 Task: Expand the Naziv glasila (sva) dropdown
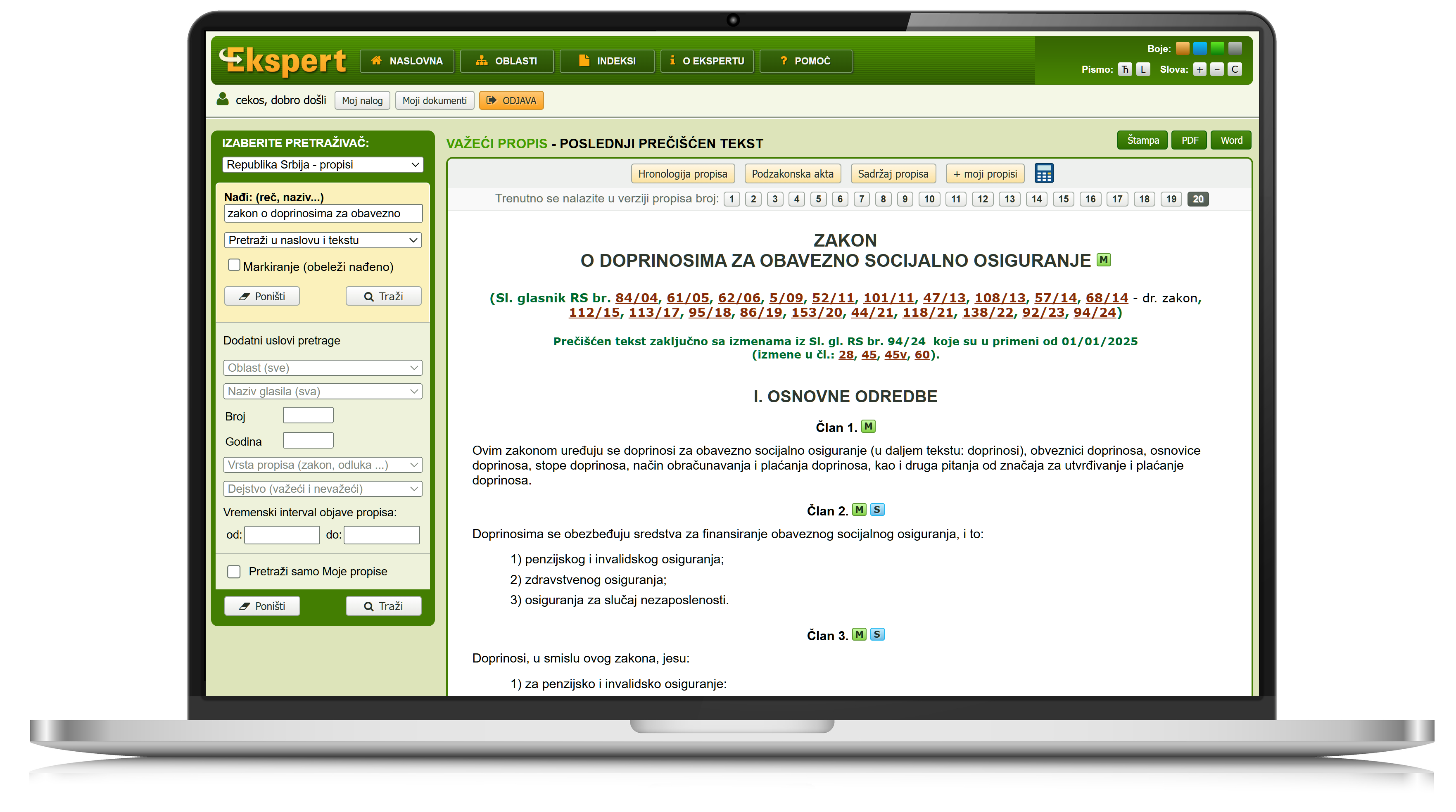323,392
